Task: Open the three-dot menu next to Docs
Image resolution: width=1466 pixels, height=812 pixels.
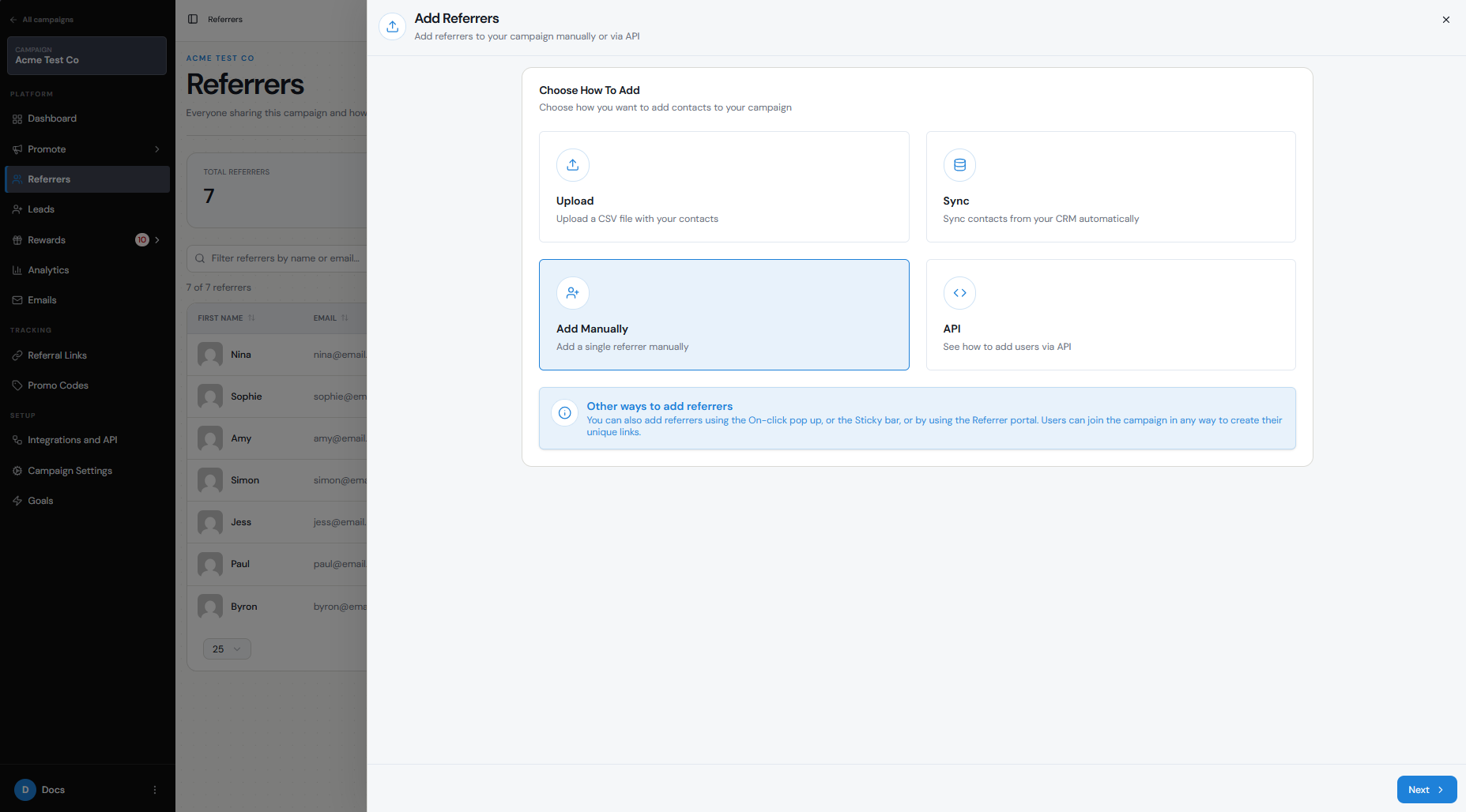Action: pos(155,790)
